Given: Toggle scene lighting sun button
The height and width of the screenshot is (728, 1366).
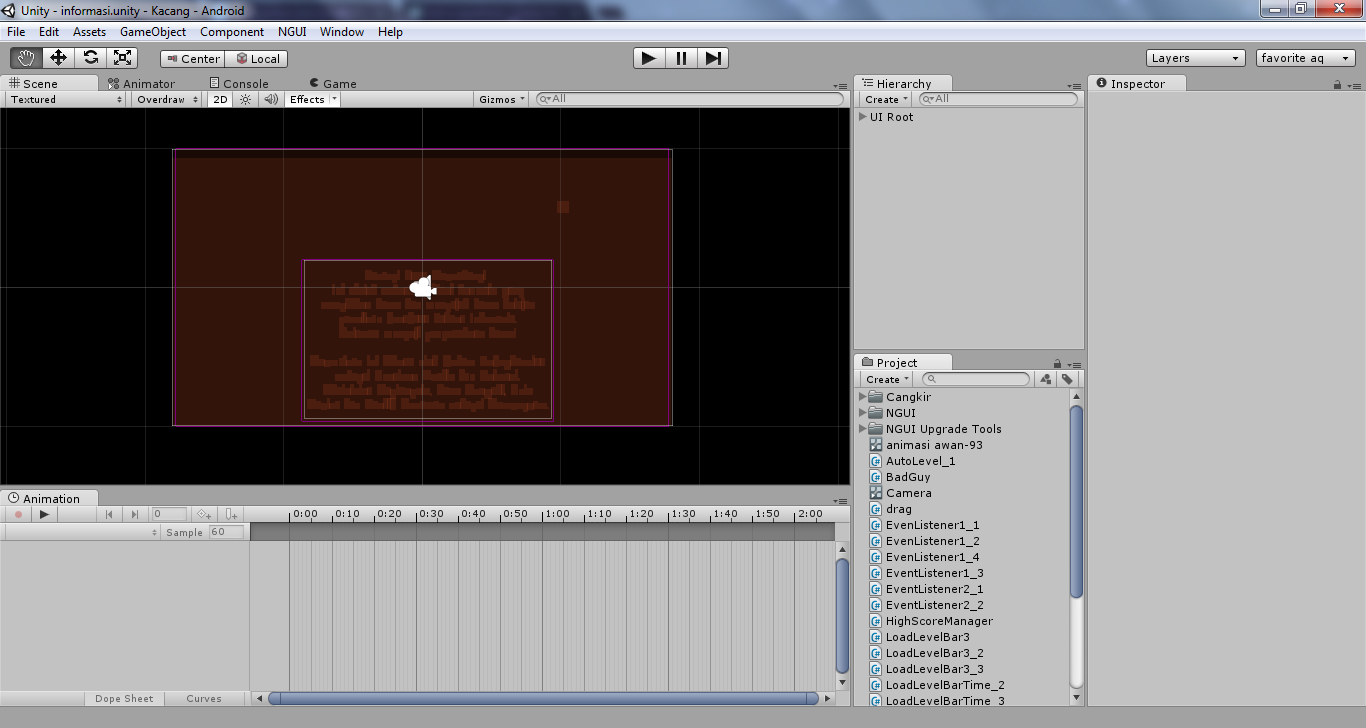Looking at the screenshot, I should 246,99.
